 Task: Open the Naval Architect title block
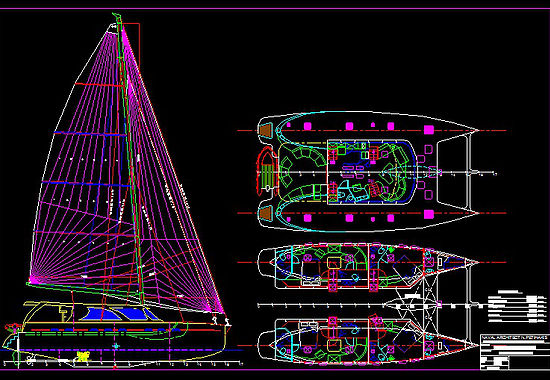click(x=515, y=352)
